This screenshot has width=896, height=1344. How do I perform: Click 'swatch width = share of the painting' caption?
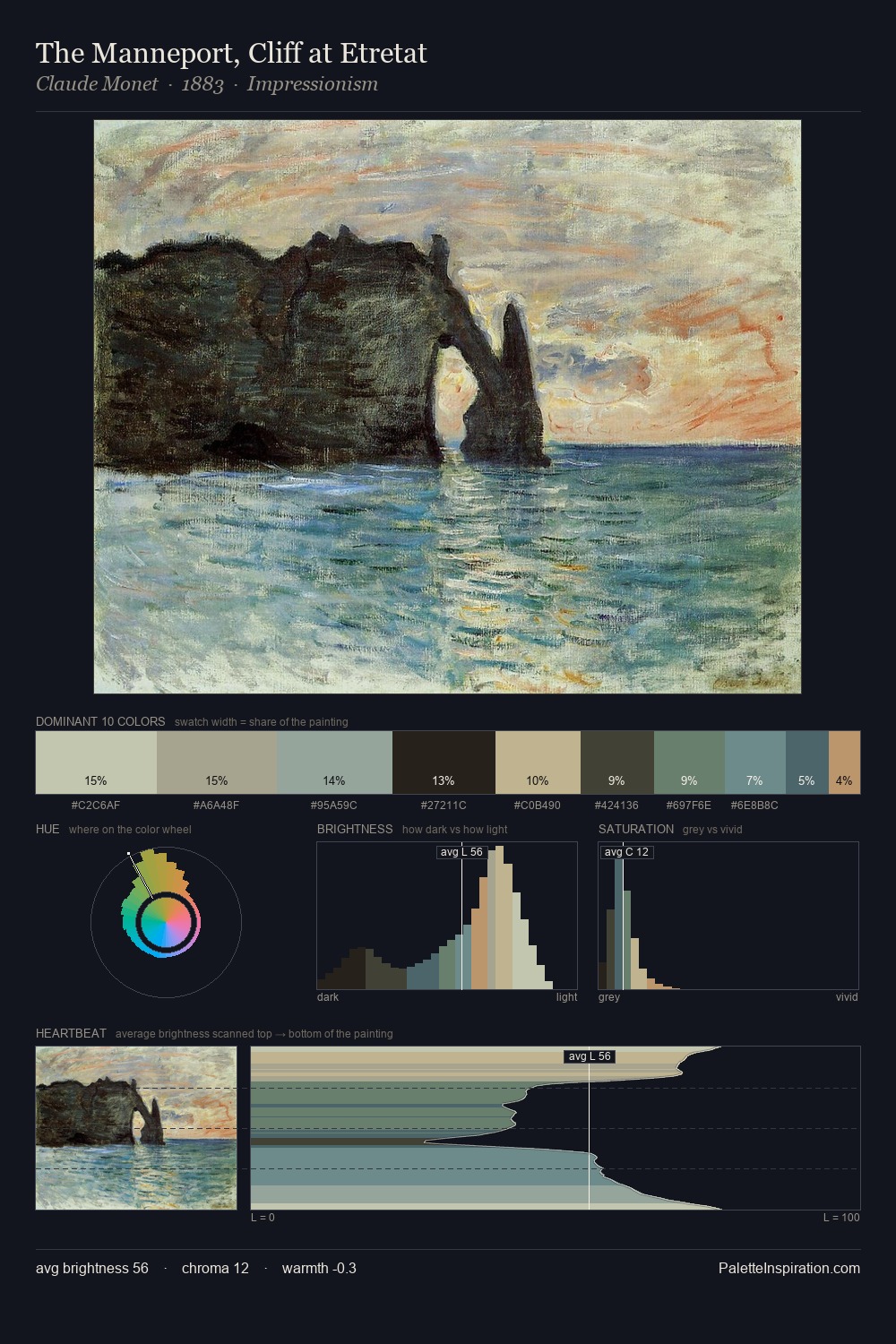(262, 722)
